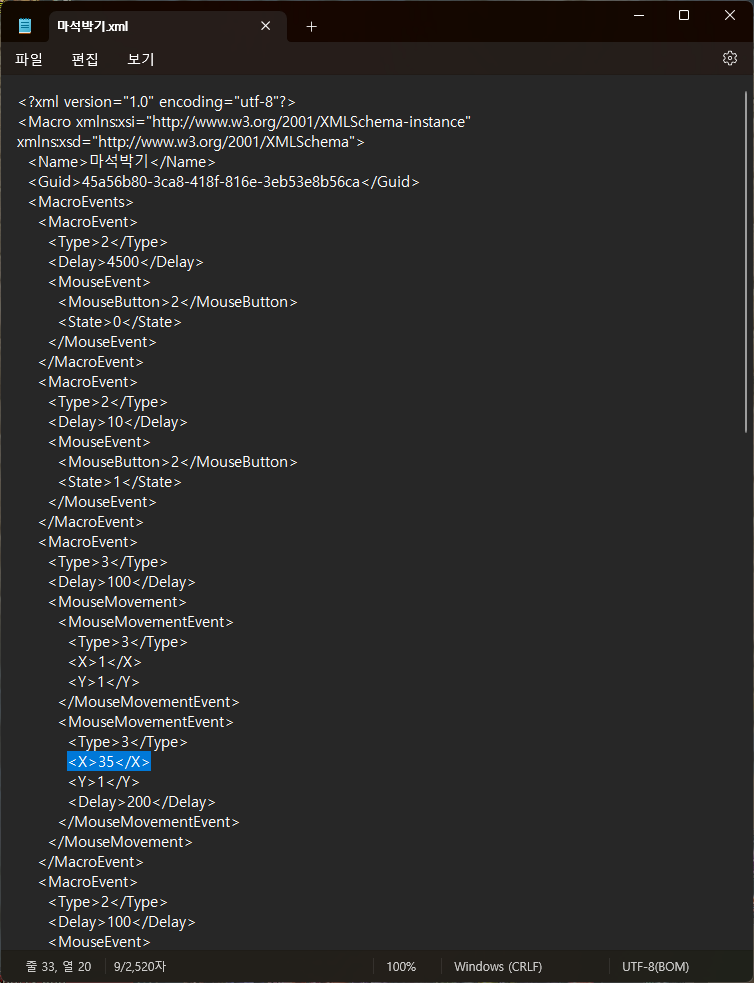The height and width of the screenshot is (983, 754).
Task: Click the Notepad app icon in title bar
Action: pos(25,26)
